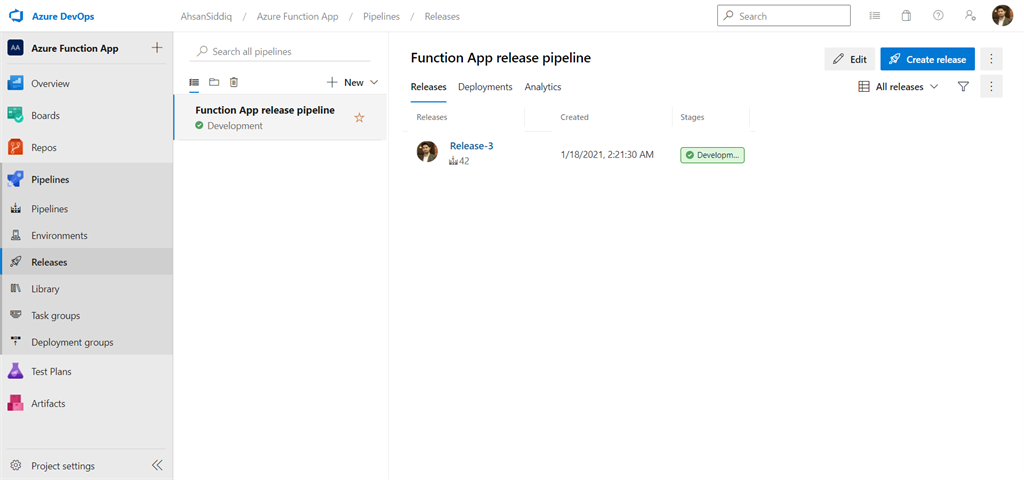Click Pipelines breadcrumb link

381,16
